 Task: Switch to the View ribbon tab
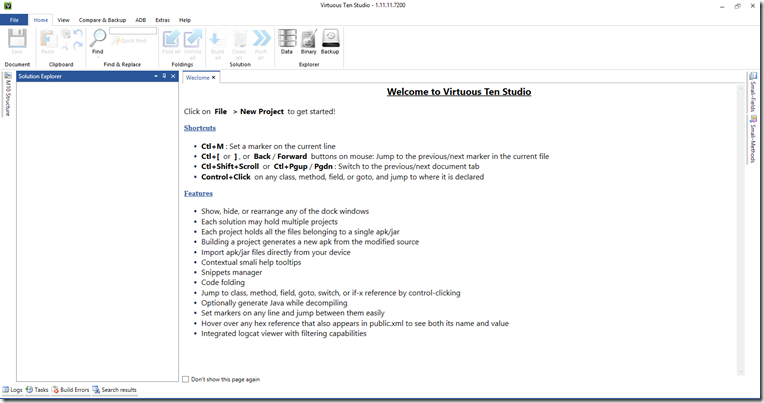coord(63,20)
